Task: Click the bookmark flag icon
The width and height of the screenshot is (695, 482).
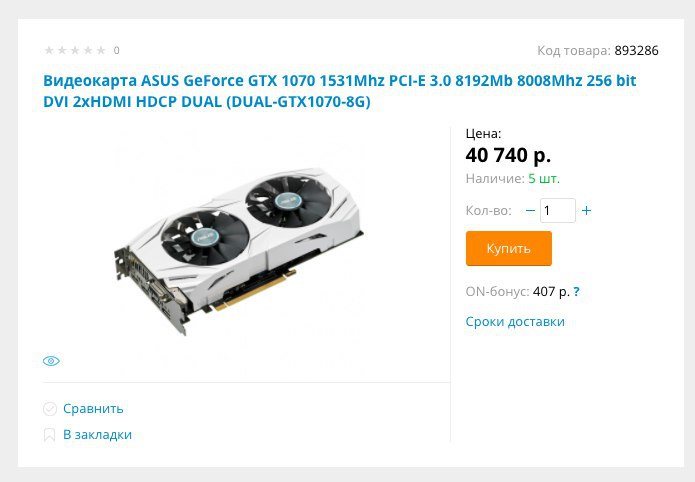Action: (x=49, y=435)
